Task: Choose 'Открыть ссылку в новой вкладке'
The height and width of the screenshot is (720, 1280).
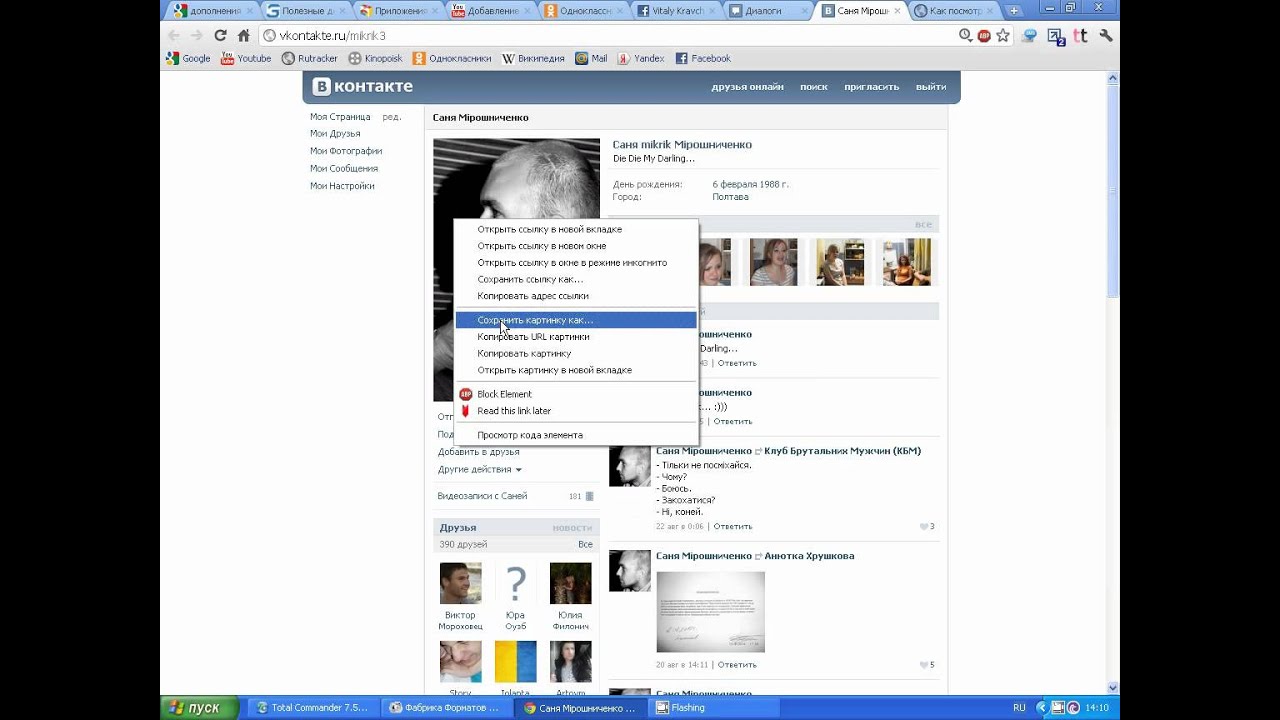Action: click(576, 229)
